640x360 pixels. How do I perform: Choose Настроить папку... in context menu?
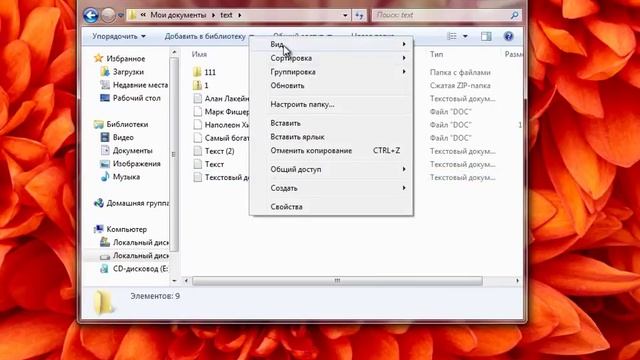[331, 104]
